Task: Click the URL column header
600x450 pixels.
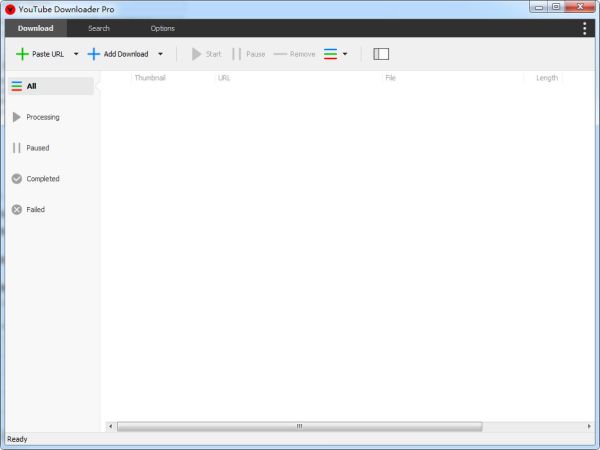Action: pyautogui.click(x=224, y=78)
